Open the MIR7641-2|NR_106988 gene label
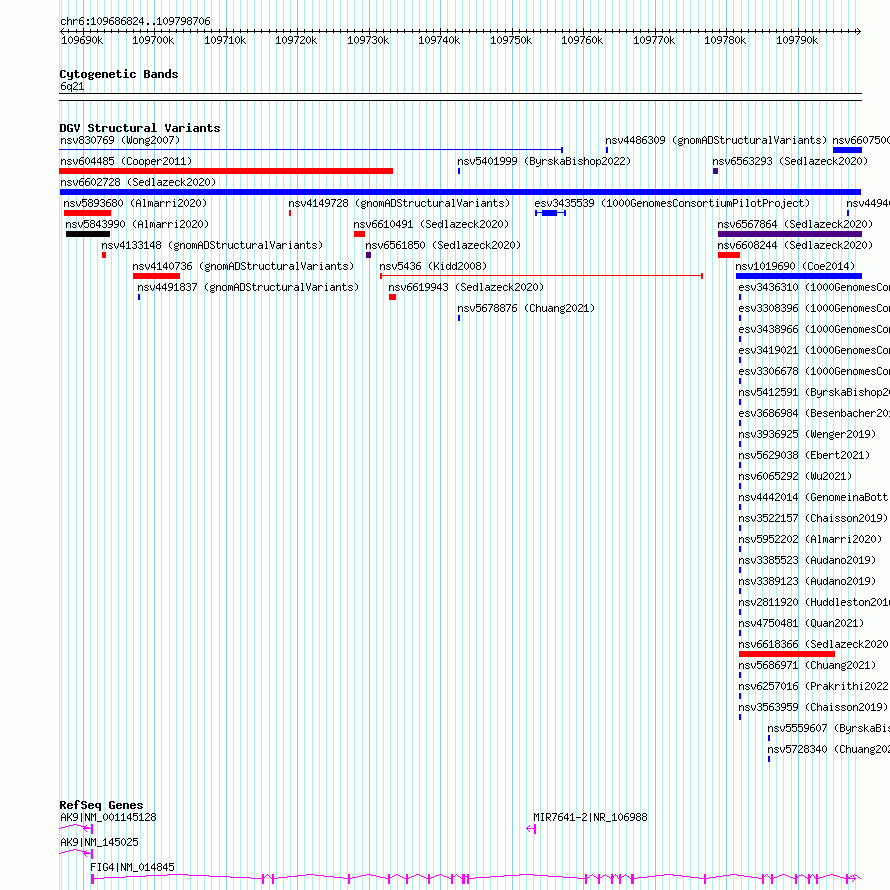The height and width of the screenshot is (890, 890). click(x=590, y=817)
